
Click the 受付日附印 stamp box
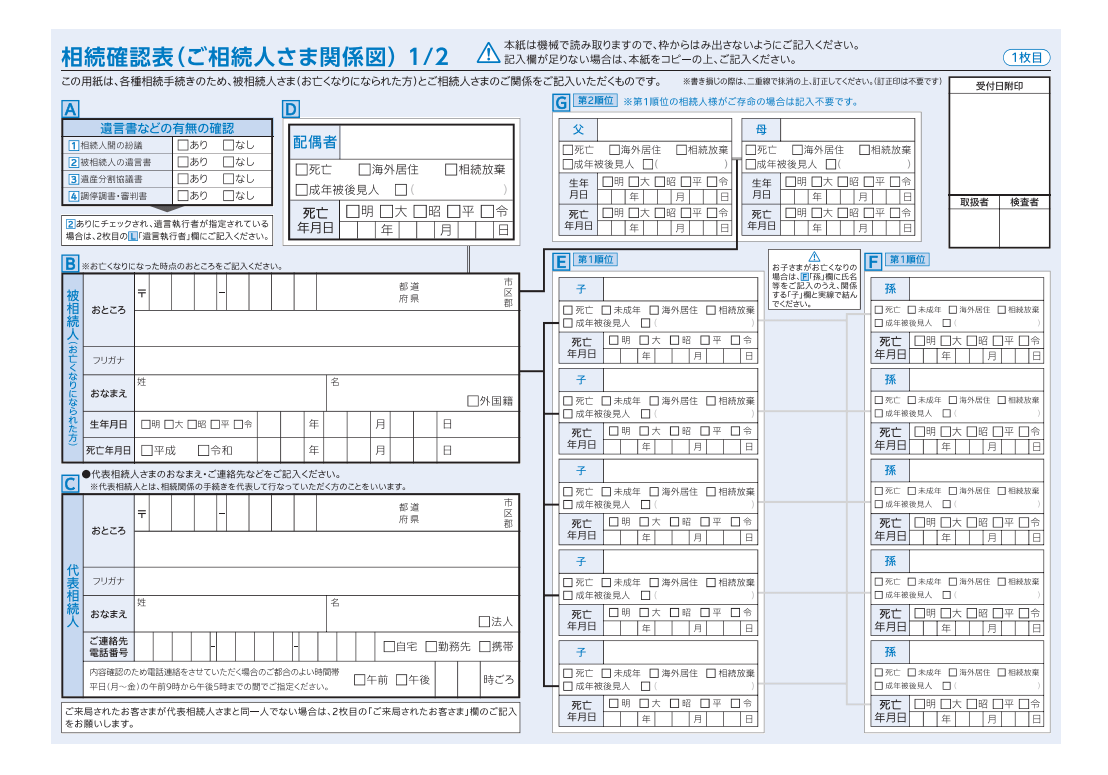(999, 144)
